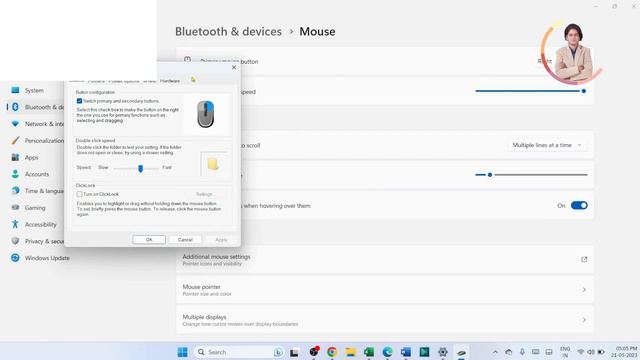
Task: Click the double-click speed slider handle
Action: [140, 168]
